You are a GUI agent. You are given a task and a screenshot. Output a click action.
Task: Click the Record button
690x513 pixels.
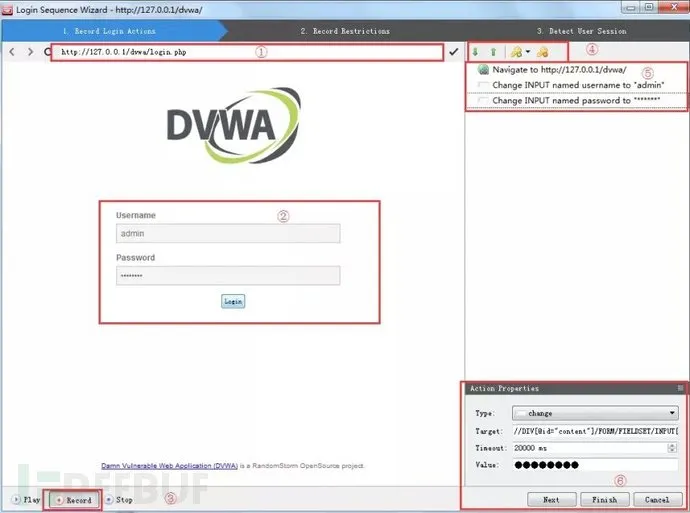73,500
